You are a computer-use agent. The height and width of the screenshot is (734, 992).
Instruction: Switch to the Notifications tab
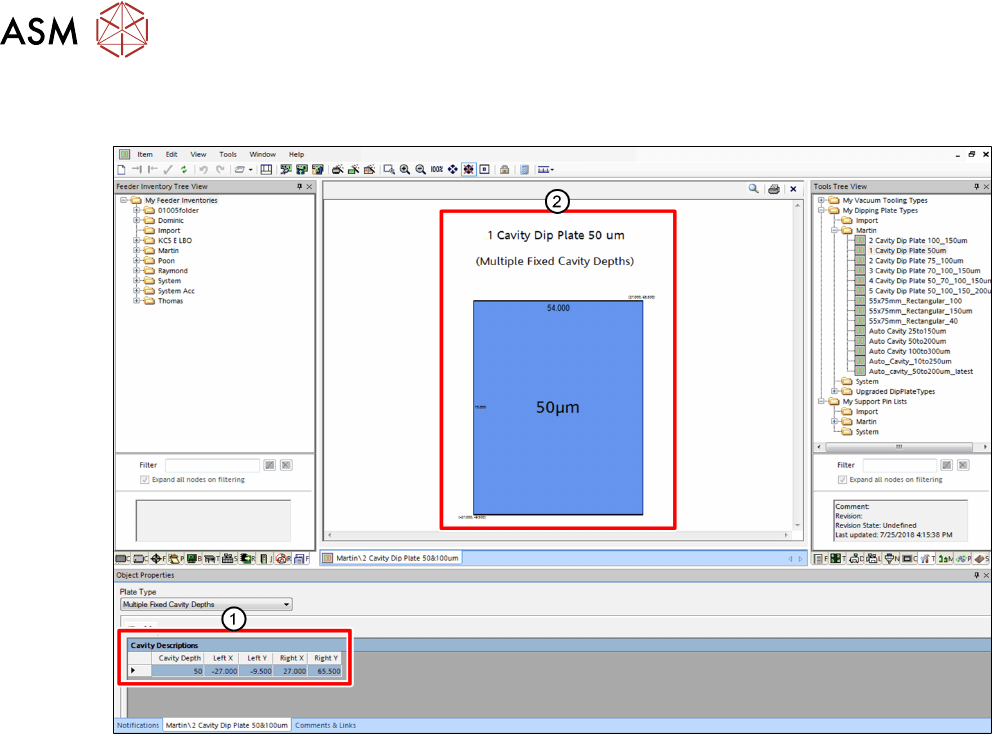[138, 725]
